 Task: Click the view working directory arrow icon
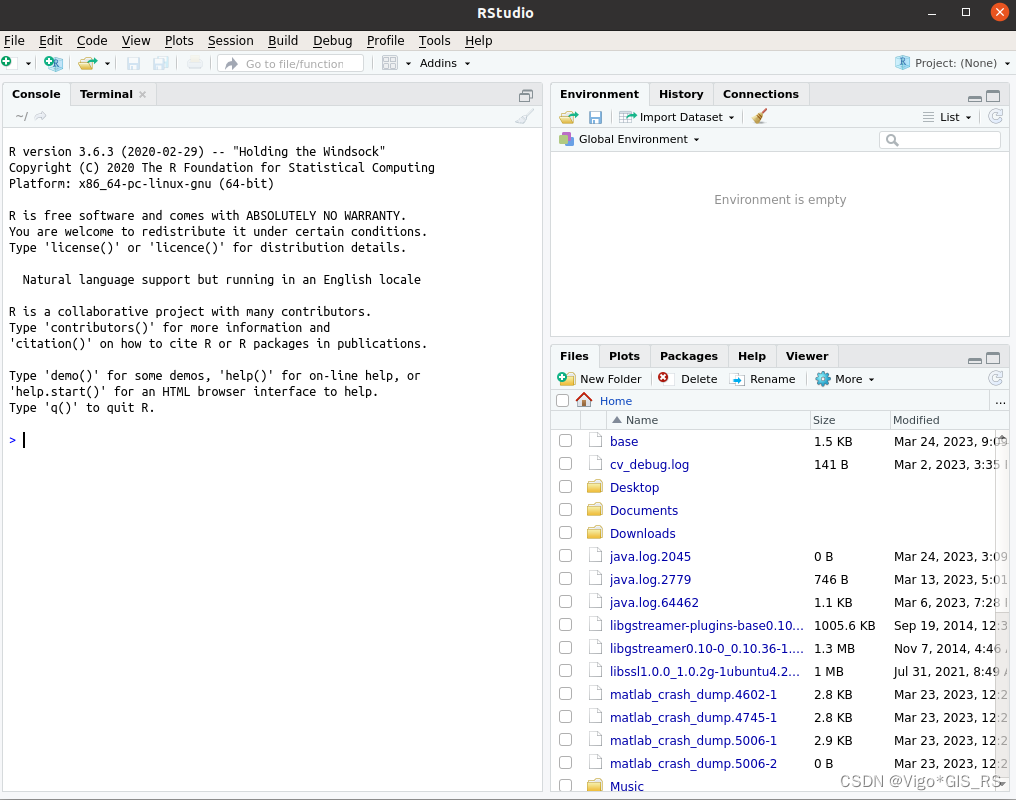(40, 116)
